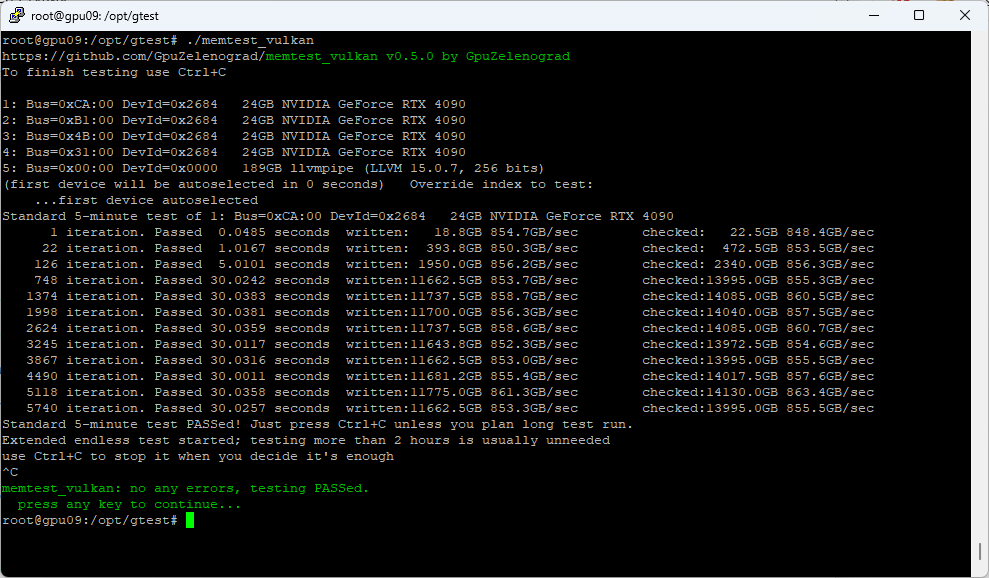Click the scrollbar down arrow
The height and width of the screenshot is (578, 989).
[980, 569]
